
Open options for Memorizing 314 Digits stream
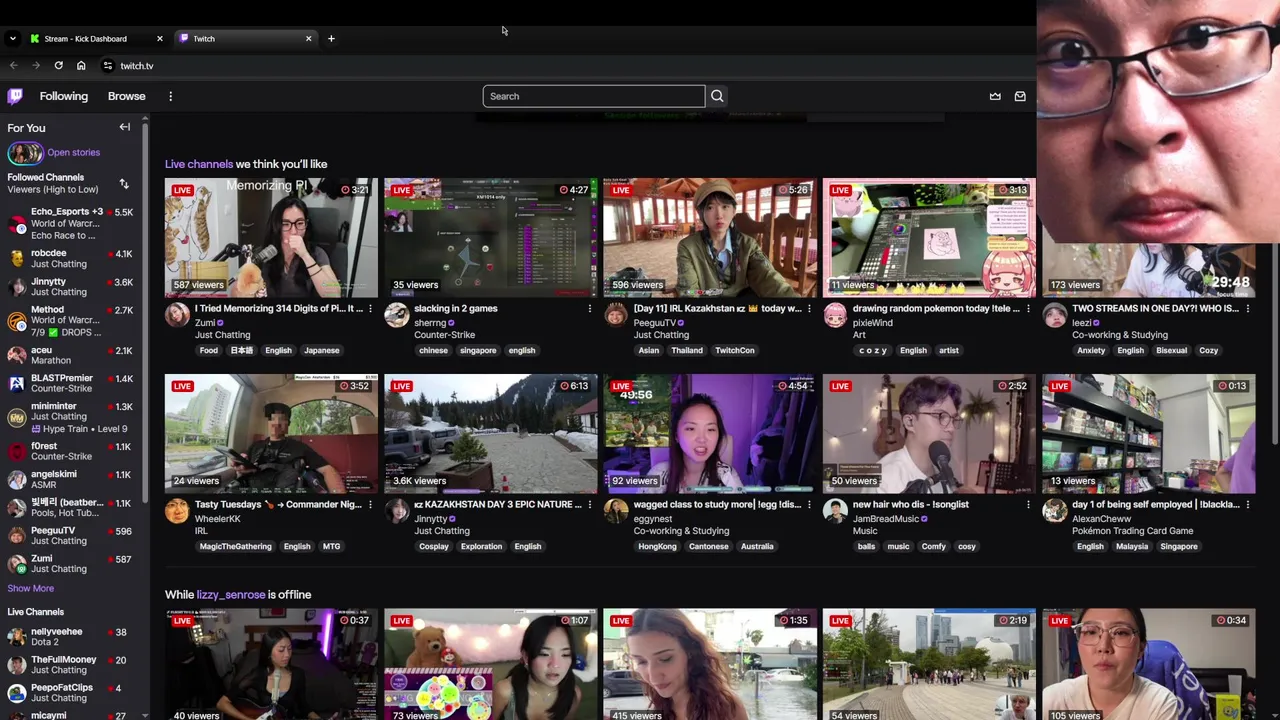[x=370, y=309]
